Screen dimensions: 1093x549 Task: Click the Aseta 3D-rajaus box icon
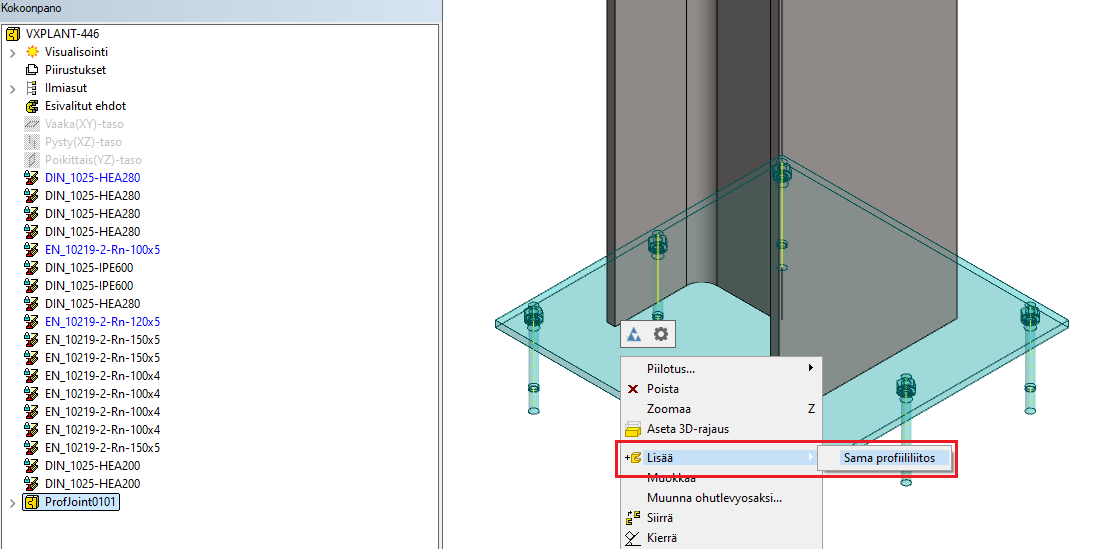(x=632, y=429)
